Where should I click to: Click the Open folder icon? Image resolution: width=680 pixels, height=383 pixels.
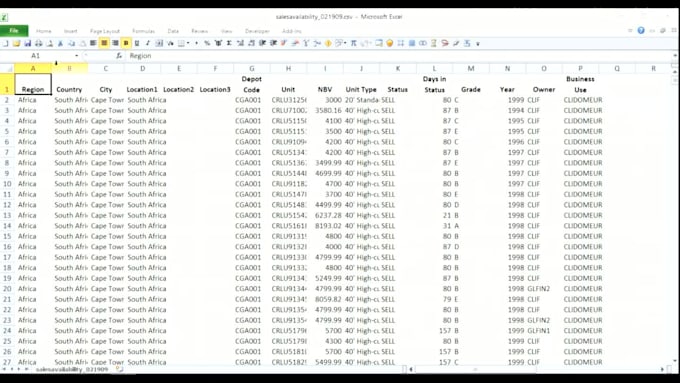point(16,43)
